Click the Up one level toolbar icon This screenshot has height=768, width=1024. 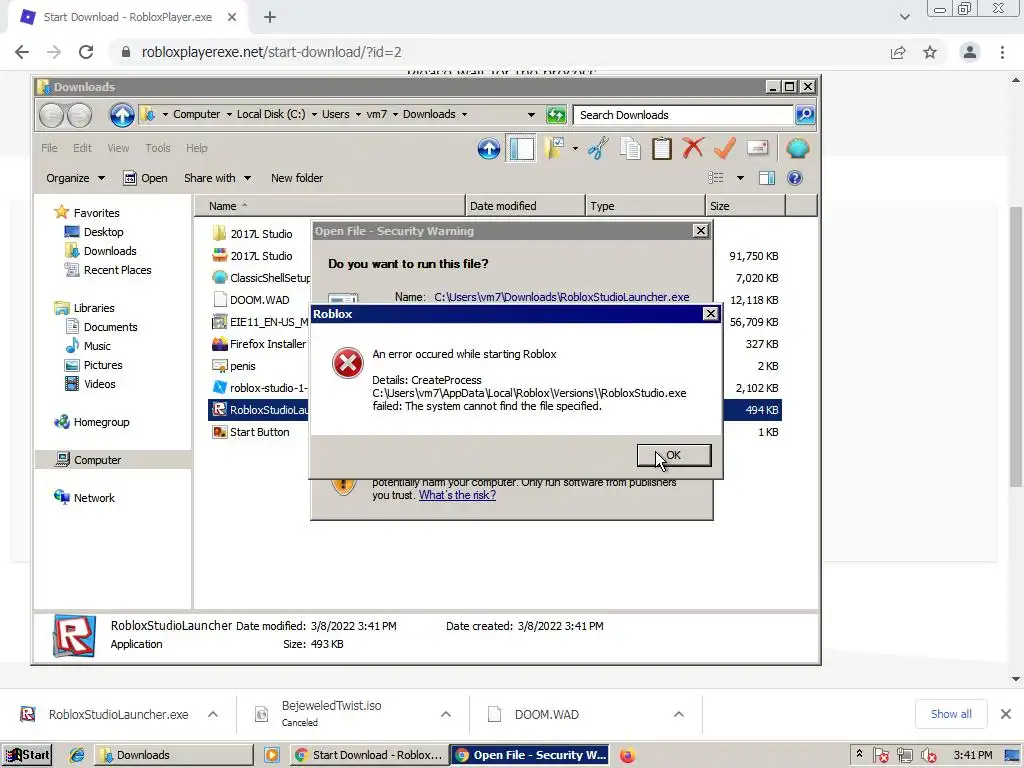pos(488,149)
